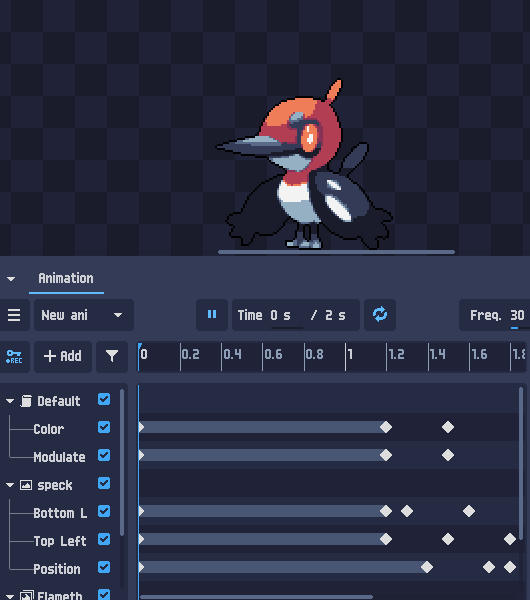Open the animation hamburger menu
Image resolution: width=530 pixels, height=600 pixels.
click(x=14, y=315)
